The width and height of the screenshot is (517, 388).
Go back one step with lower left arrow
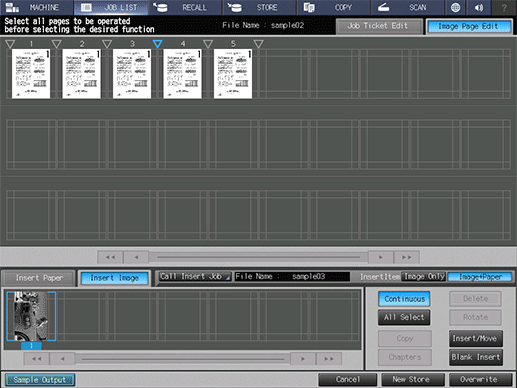[x=63, y=359]
